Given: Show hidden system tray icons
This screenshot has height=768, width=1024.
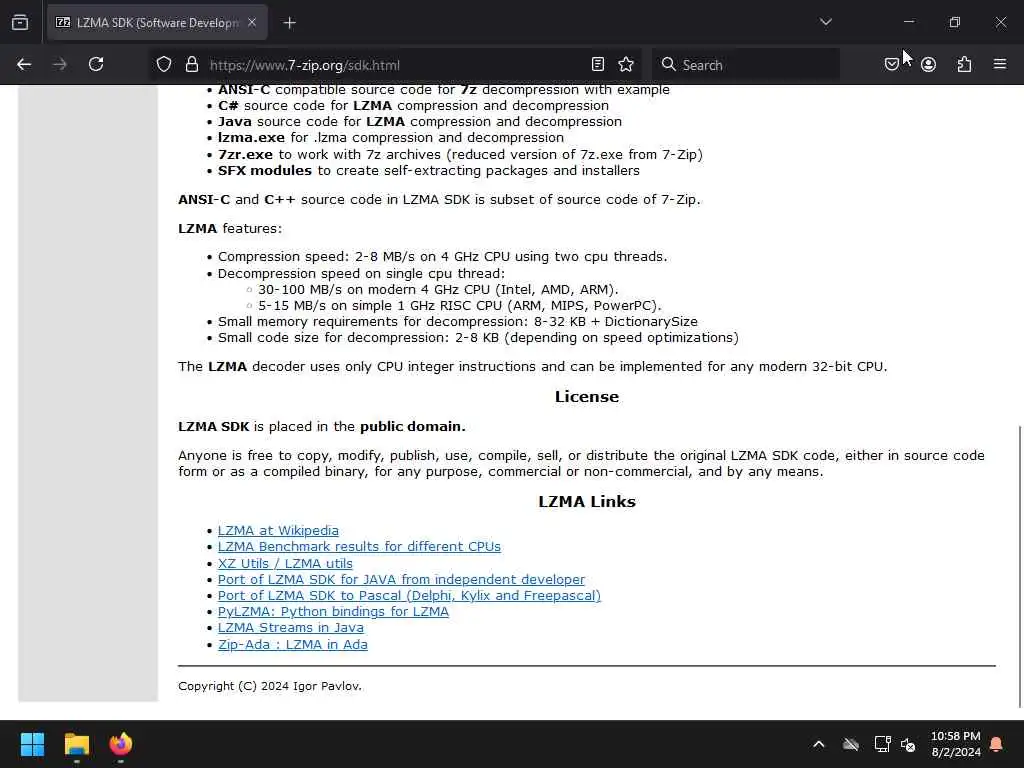Looking at the screenshot, I should (818, 744).
